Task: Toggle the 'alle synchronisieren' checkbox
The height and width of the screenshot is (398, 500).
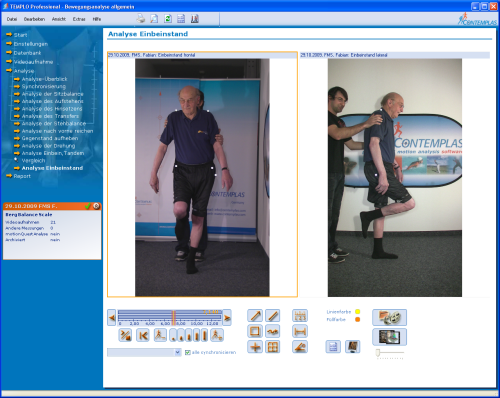Action: (188, 352)
